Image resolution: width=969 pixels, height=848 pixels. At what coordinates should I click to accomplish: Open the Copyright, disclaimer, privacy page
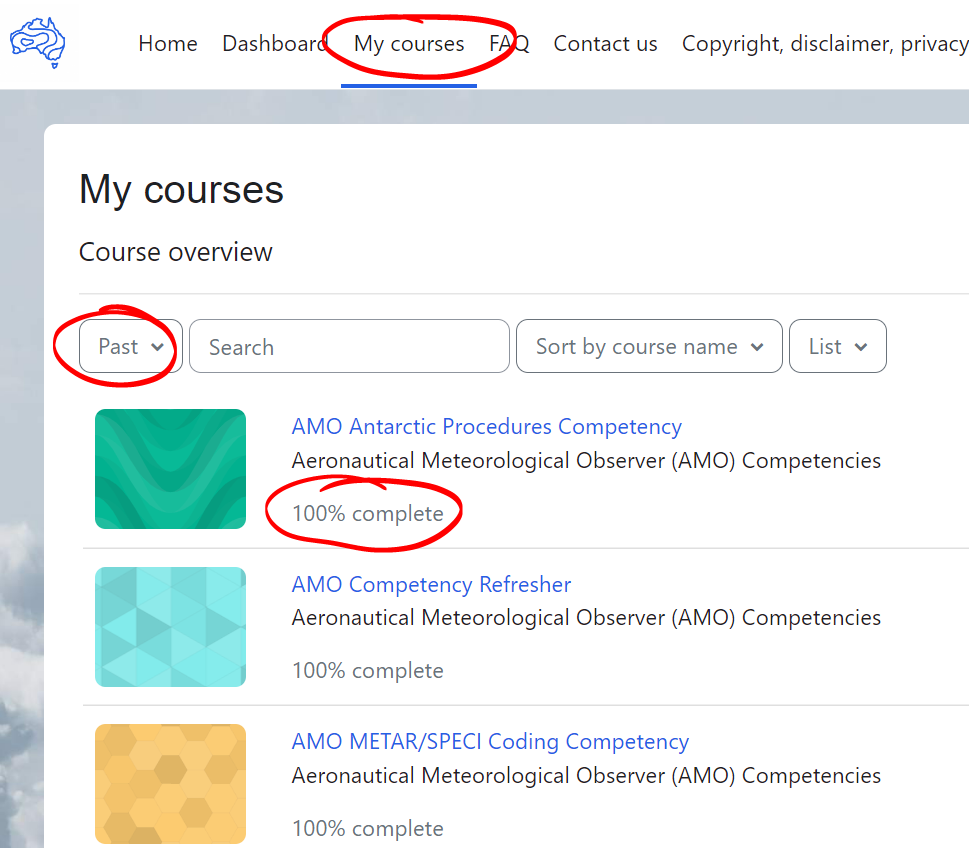point(823,43)
